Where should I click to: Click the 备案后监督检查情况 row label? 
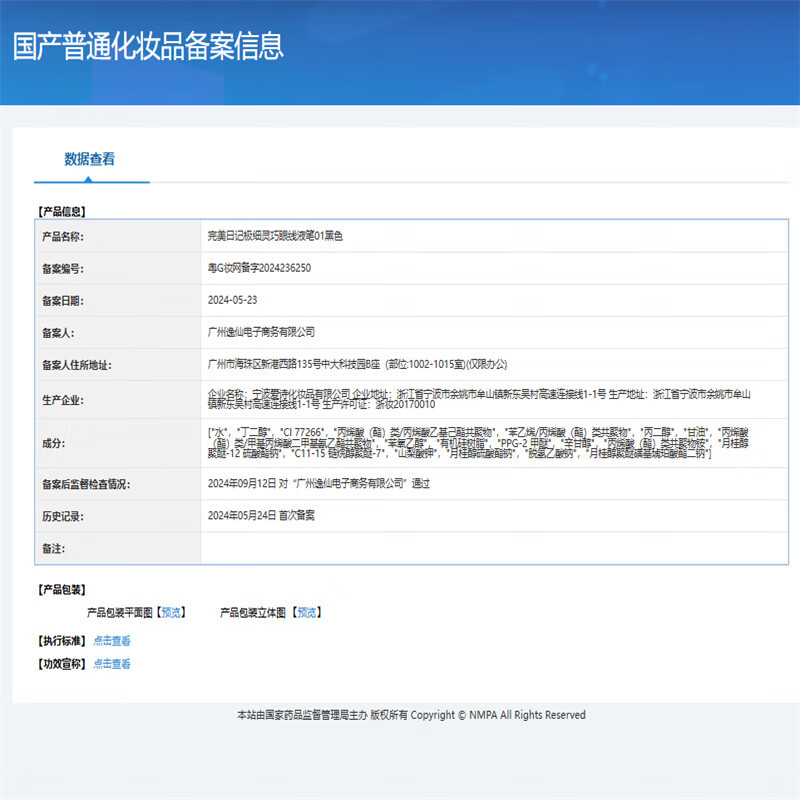(x=100, y=484)
